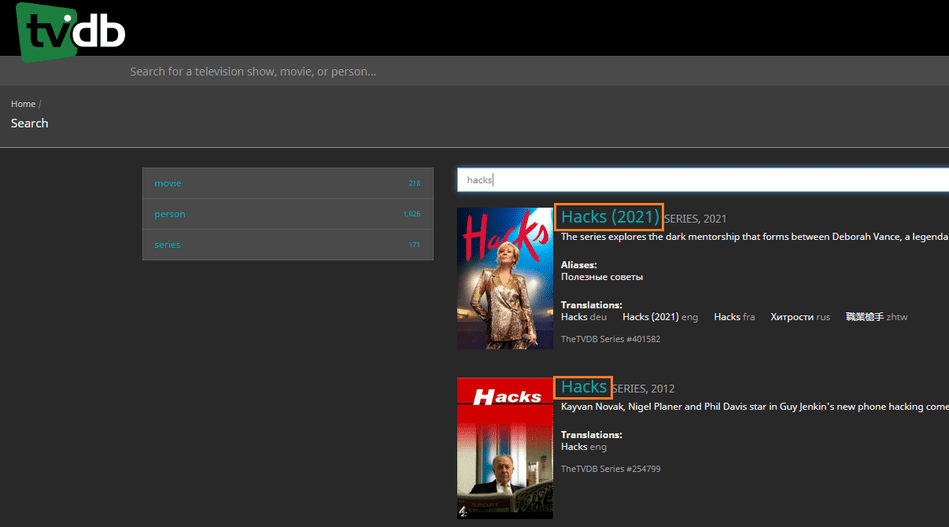
Task: Select SERIES, 2021 label
Action: click(695, 219)
